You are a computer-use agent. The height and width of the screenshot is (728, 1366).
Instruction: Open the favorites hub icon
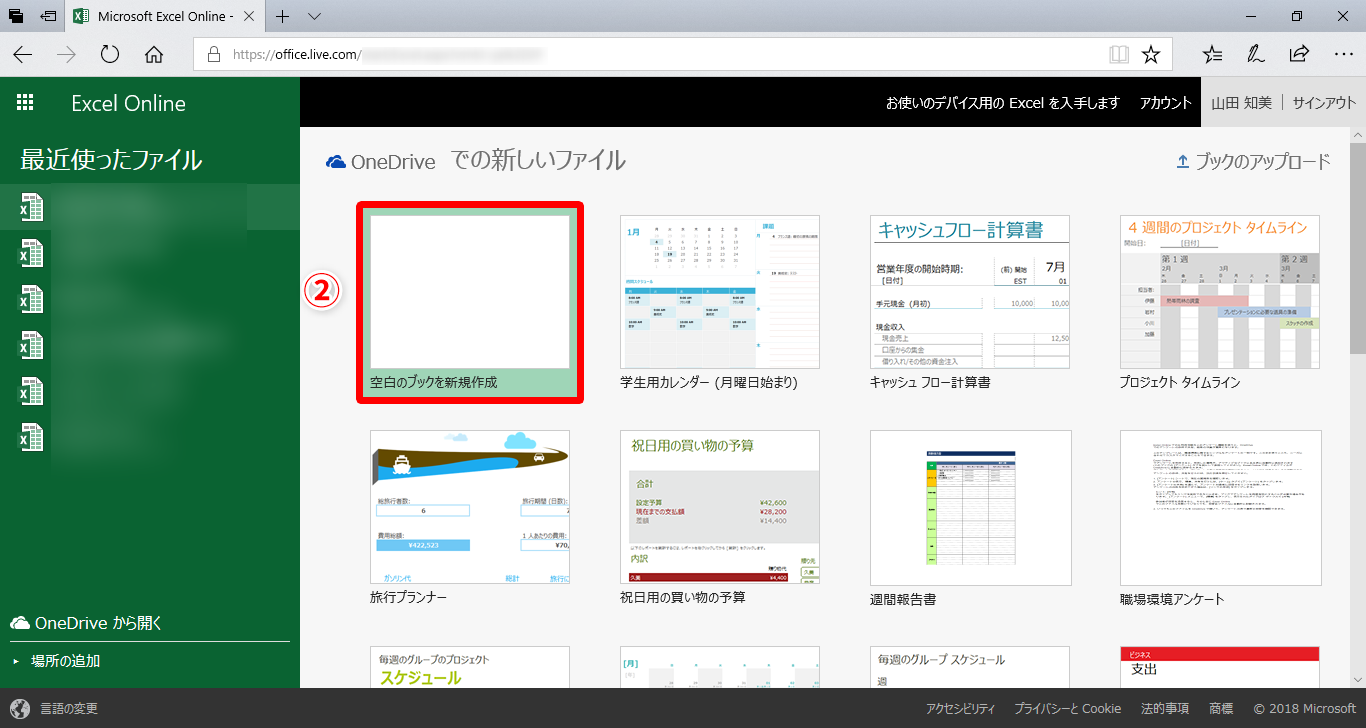1212,54
